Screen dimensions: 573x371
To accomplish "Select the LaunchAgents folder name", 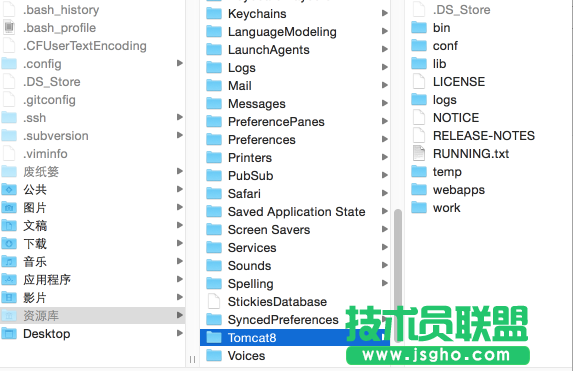I will click(269, 50).
